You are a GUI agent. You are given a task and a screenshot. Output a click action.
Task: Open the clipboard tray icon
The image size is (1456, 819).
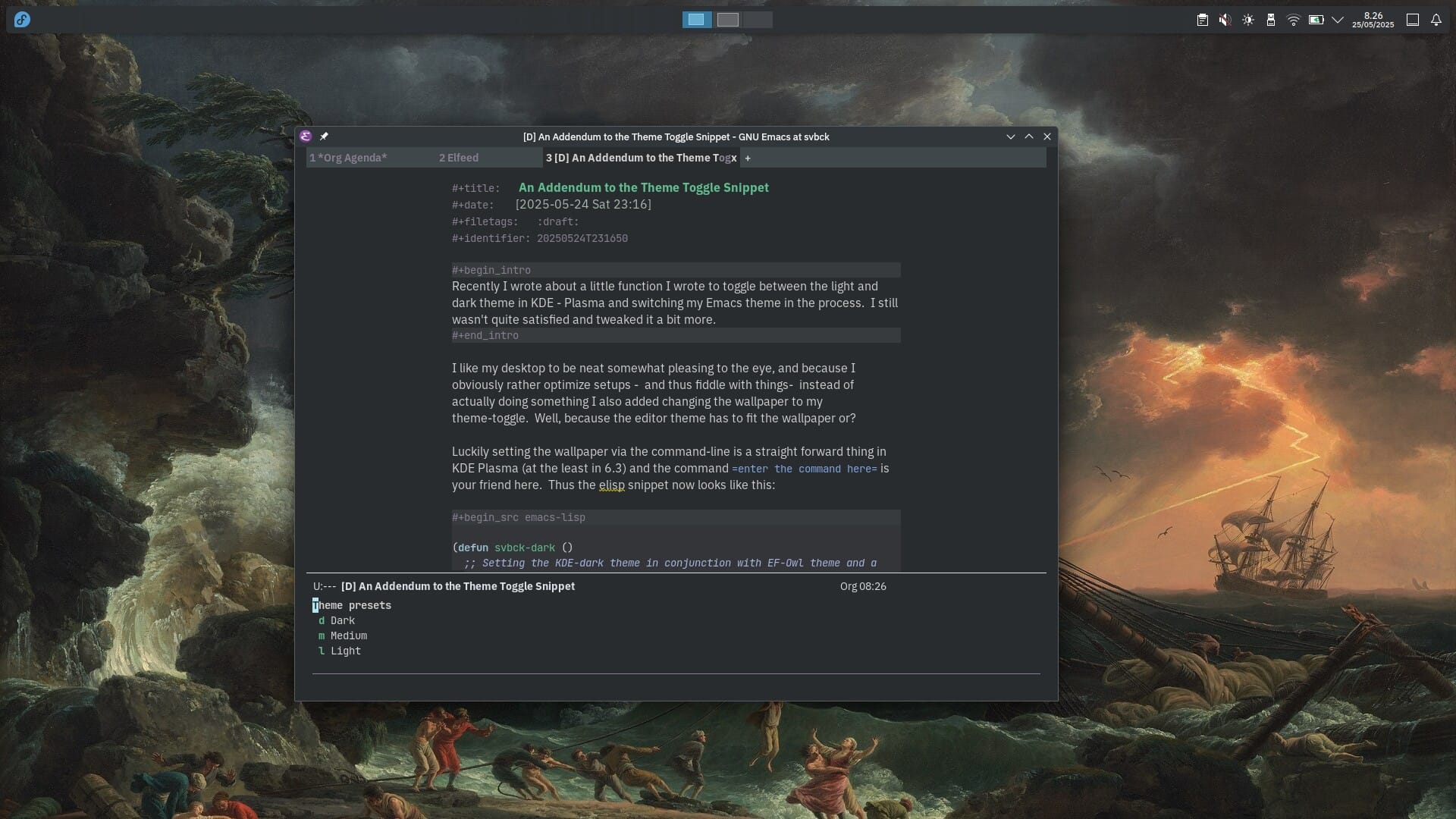pyautogui.click(x=1202, y=20)
